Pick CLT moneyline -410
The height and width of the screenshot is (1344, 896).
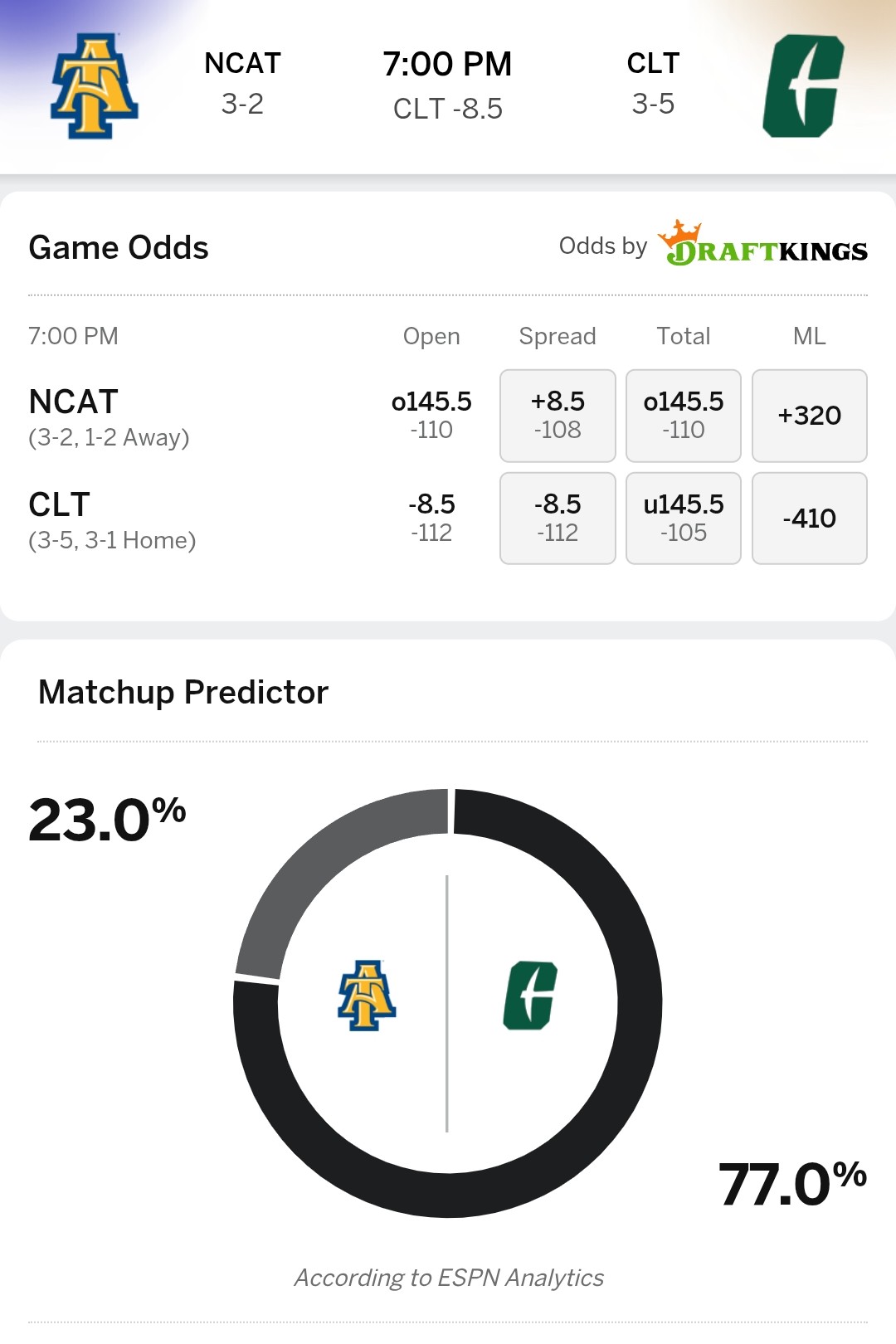[809, 518]
